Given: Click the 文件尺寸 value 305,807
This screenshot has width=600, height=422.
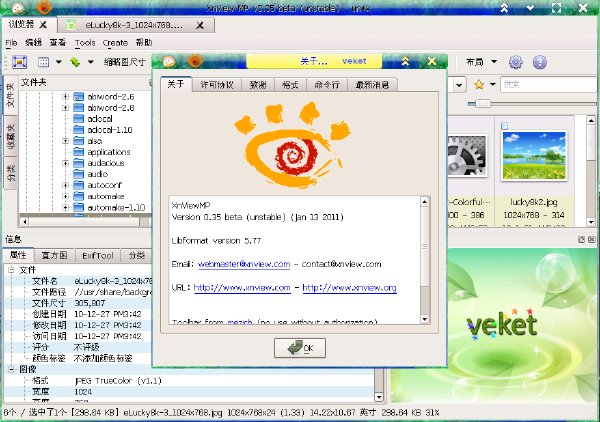Looking at the screenshot, I should click(90, 303).
